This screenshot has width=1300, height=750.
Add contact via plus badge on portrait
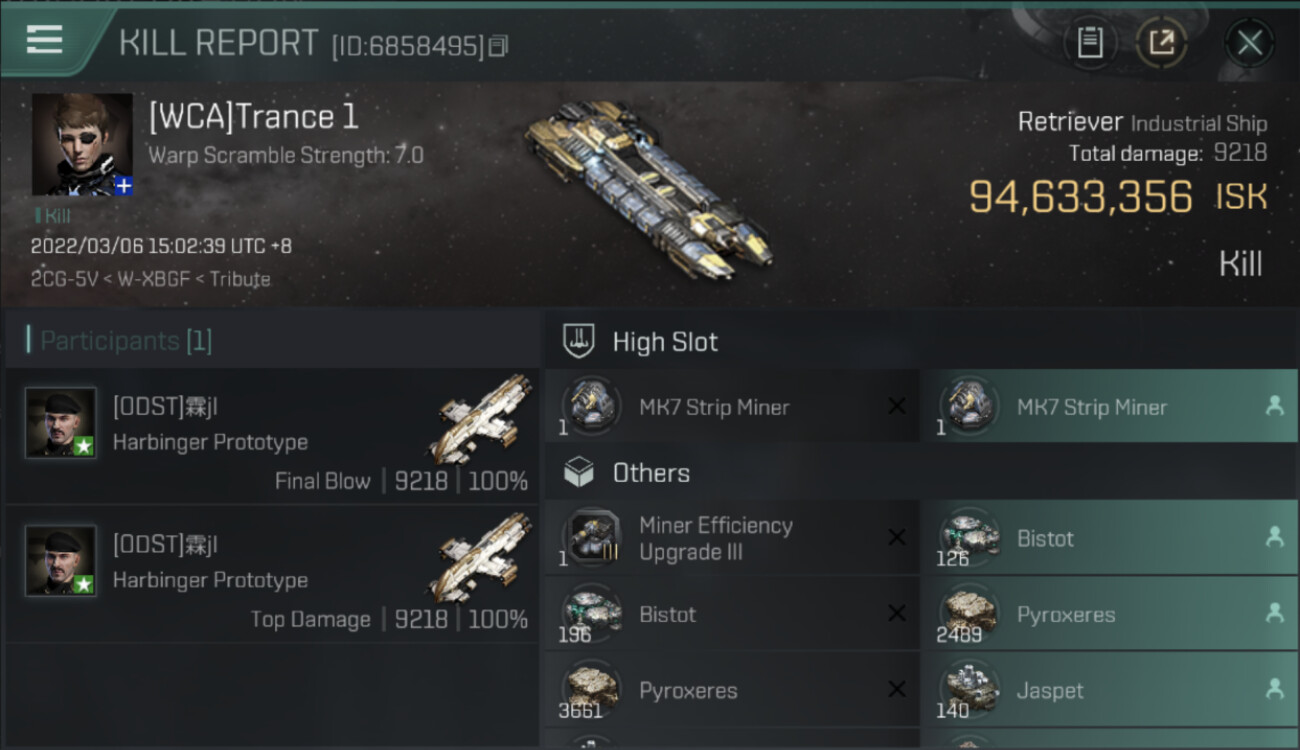[123, 186]
